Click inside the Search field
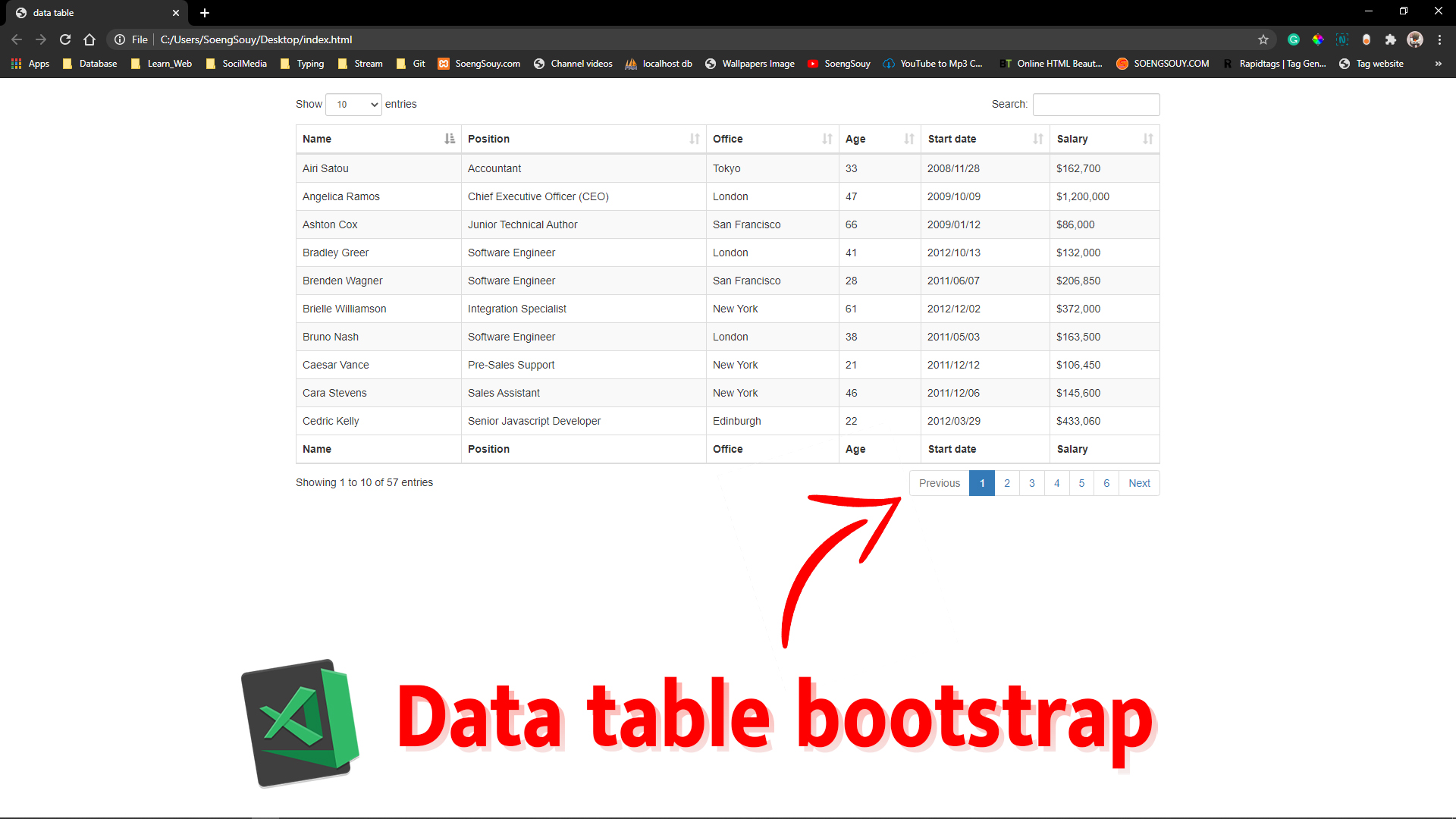 [x=1096, y=104]
